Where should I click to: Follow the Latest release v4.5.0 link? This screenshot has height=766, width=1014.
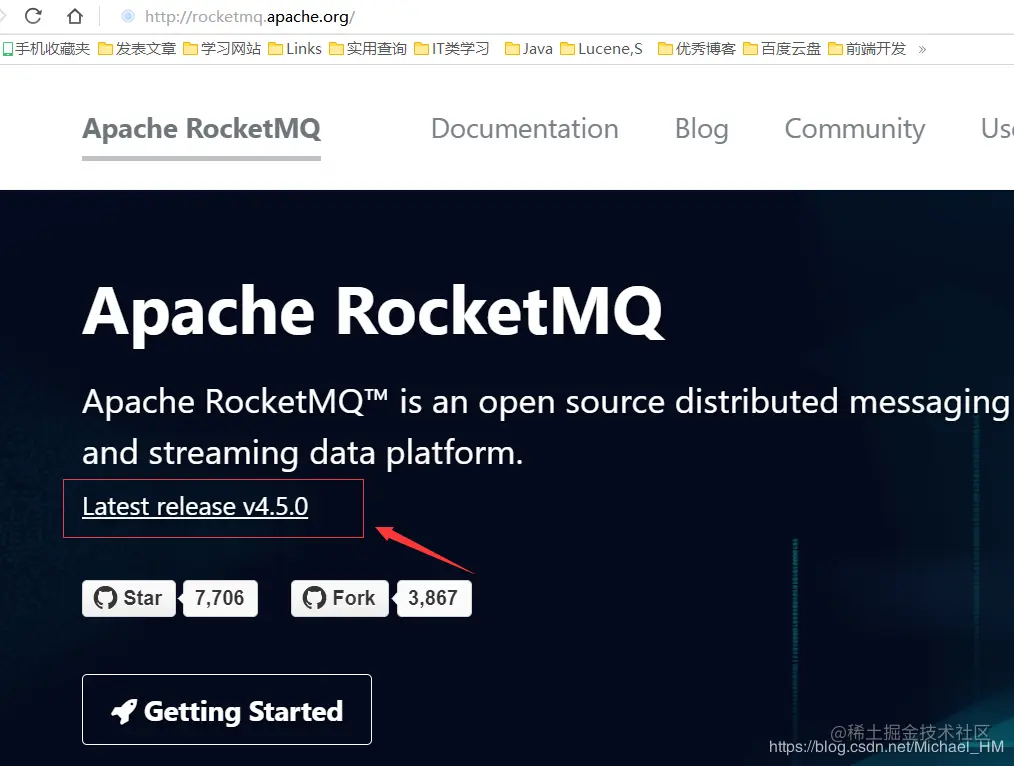195,506
